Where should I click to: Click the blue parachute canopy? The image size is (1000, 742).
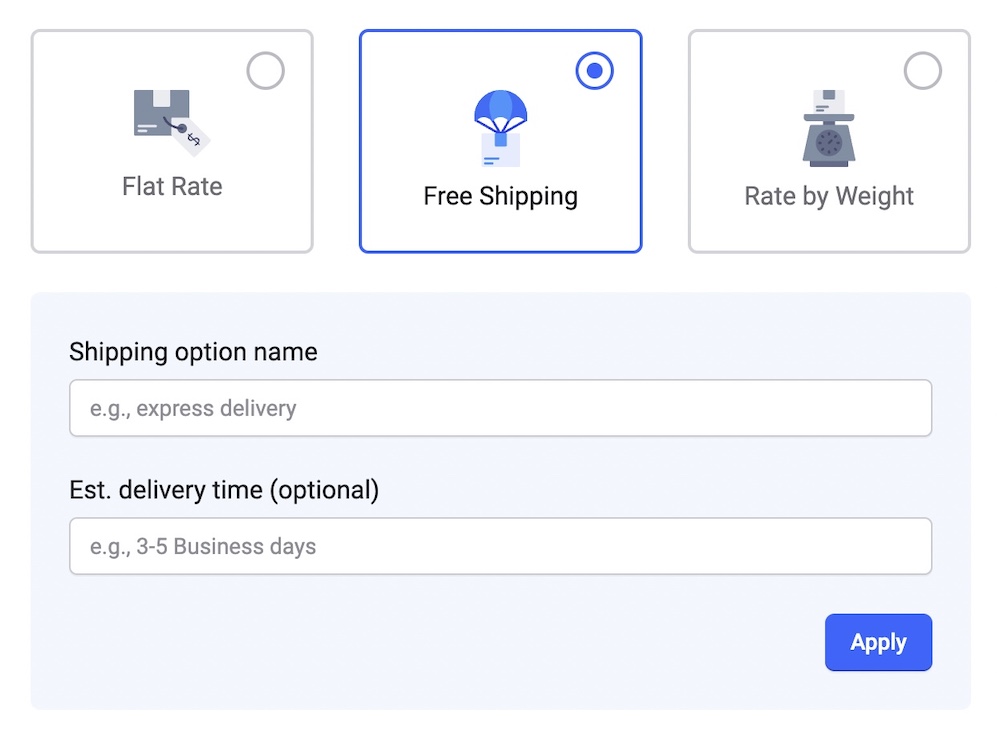click(x=500, y=107)
